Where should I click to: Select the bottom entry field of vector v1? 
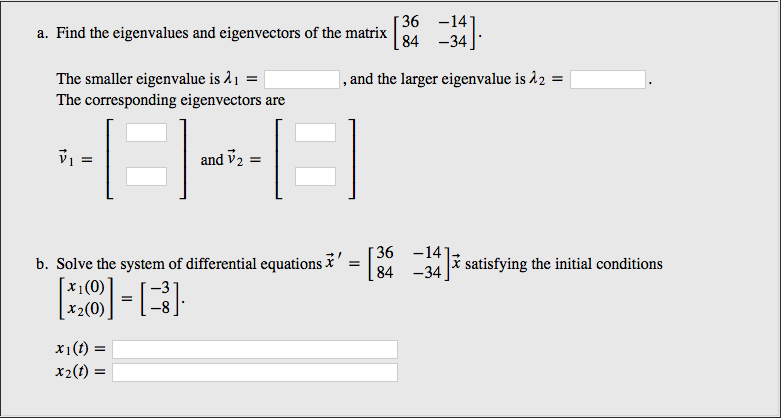click(x=146, y=176)
